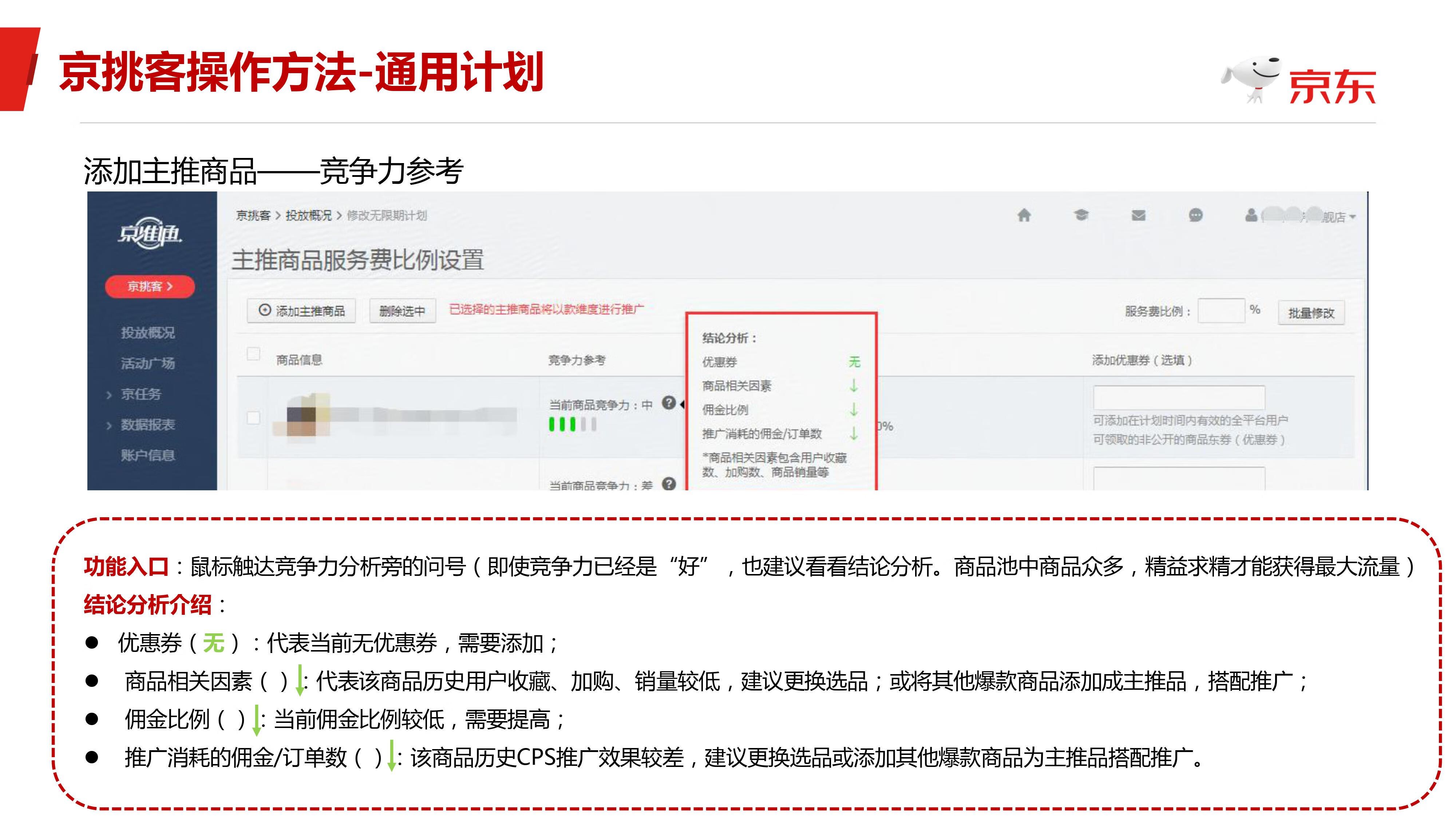Click the 批量修改 button
The height and width of the screenshot is (819, 1456).
click(x=1311, y=313)
